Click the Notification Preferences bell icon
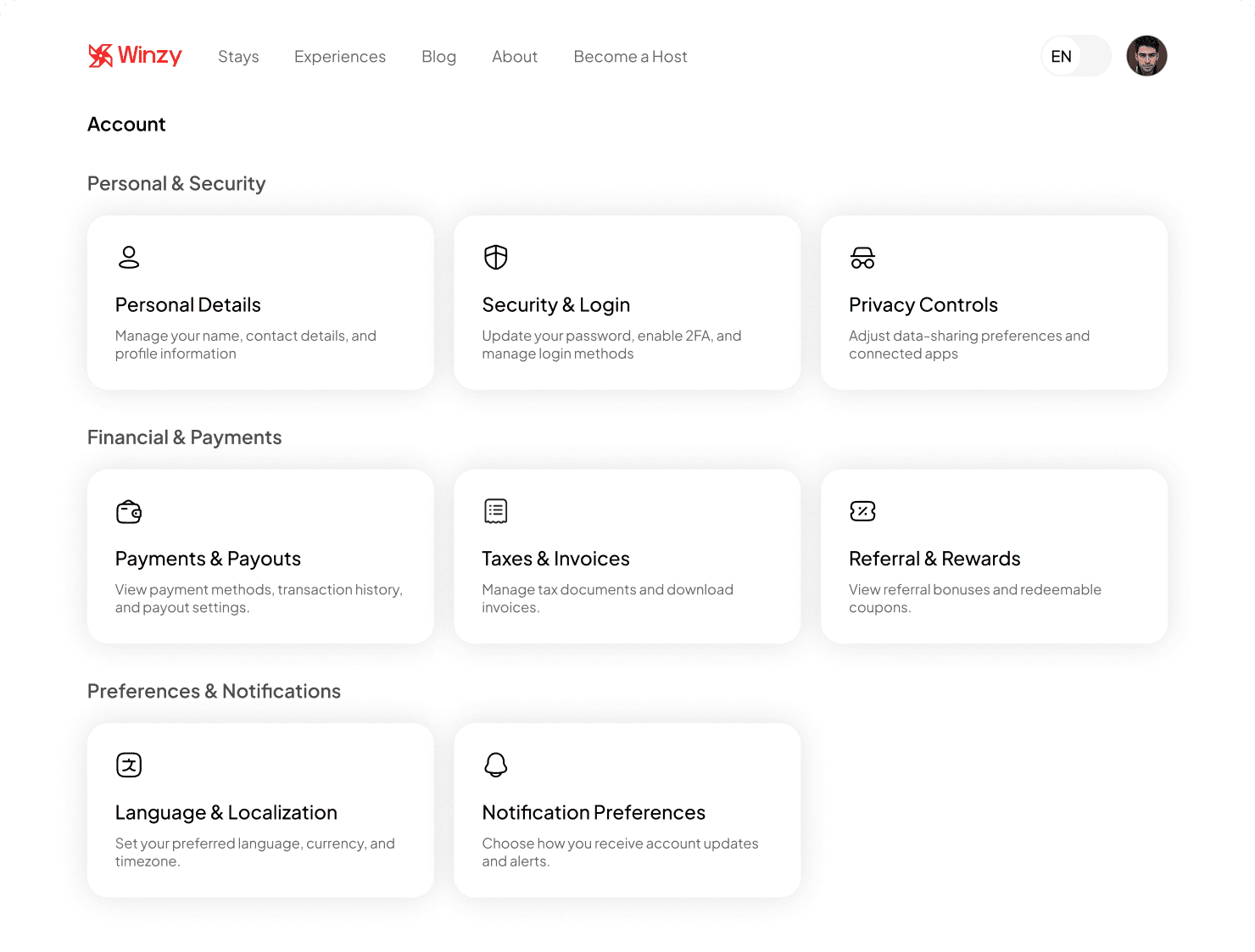 pyautogui.click(x=496, y=765)
